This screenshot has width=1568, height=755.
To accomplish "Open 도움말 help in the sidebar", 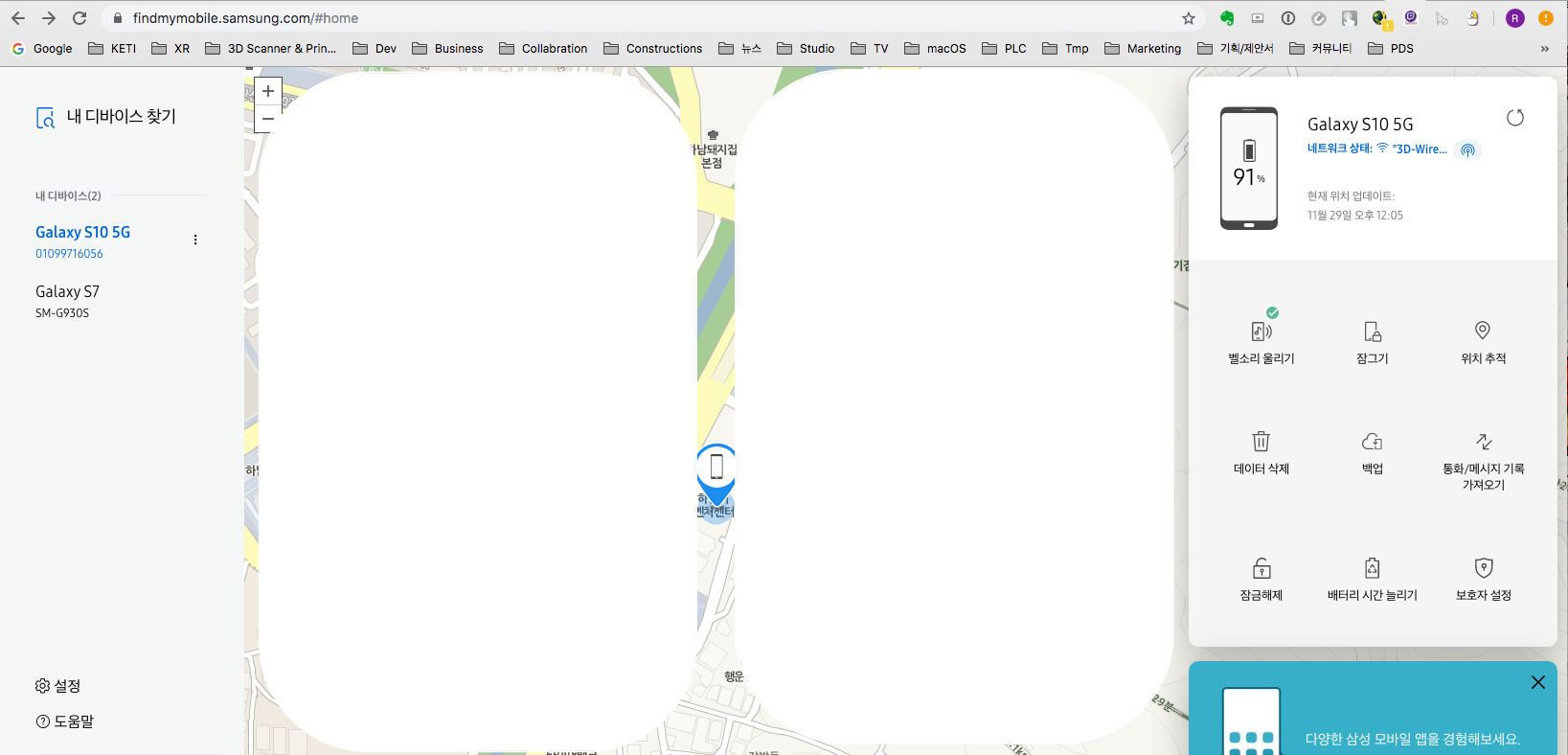I will pyautogui.click(x=64, y=721).
